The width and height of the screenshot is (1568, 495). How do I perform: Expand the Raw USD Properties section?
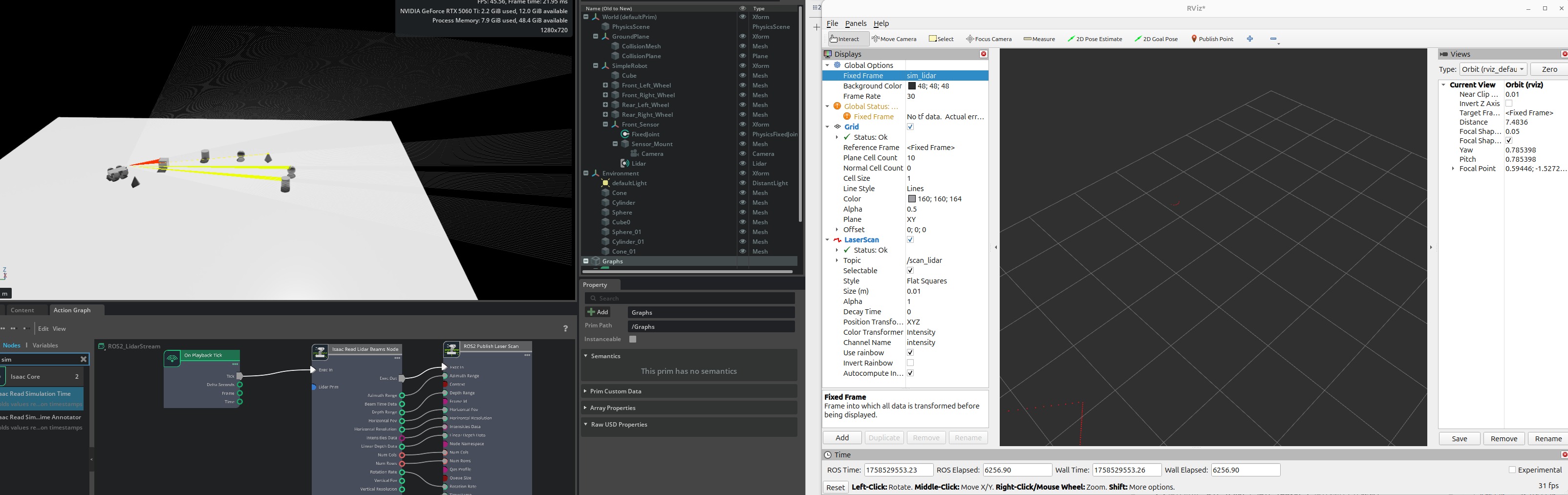(585, 424)
